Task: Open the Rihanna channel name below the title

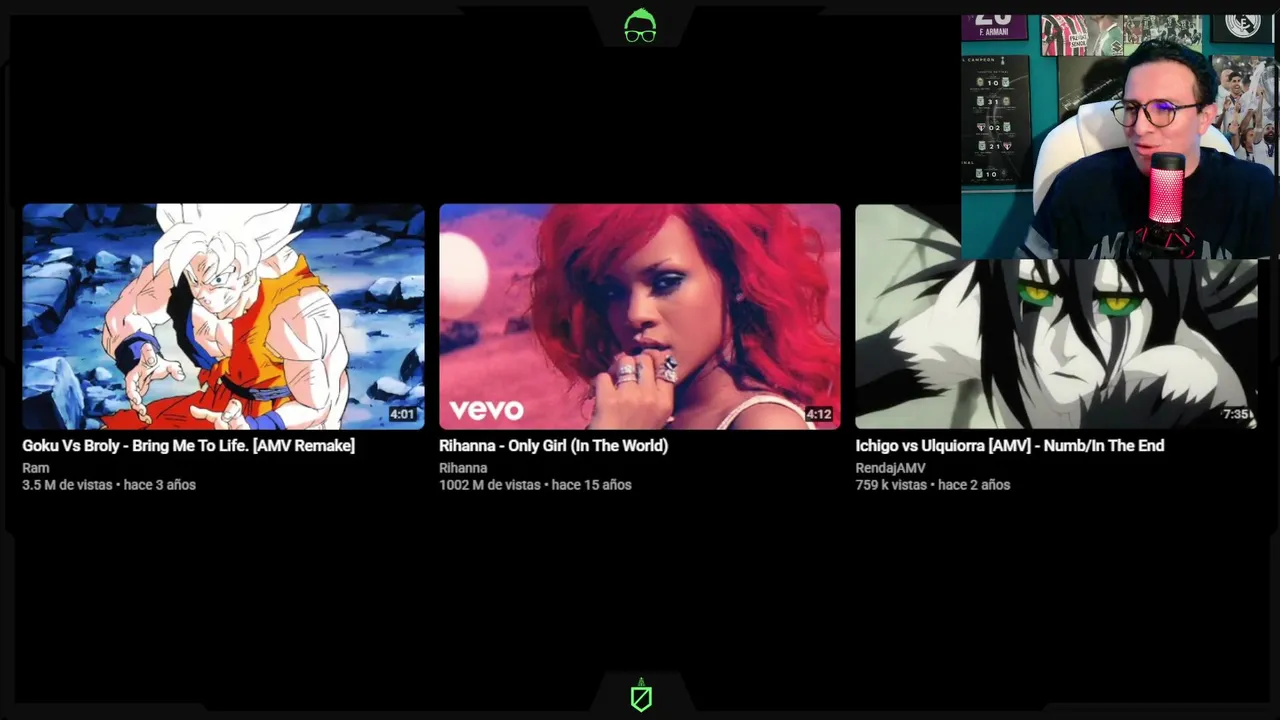Action: [463, 468]
